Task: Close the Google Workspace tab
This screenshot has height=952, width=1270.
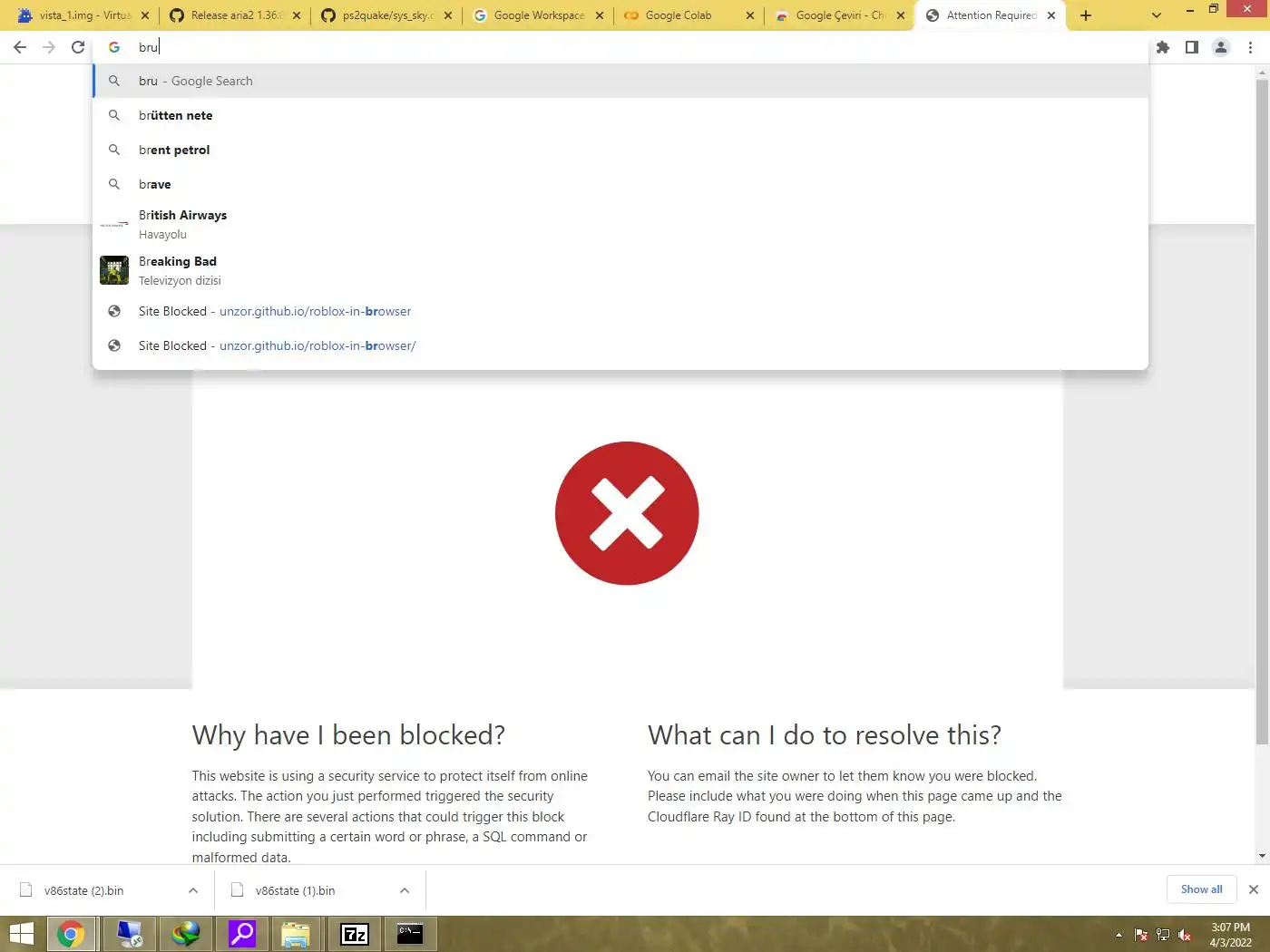Action: pos(600,15)
